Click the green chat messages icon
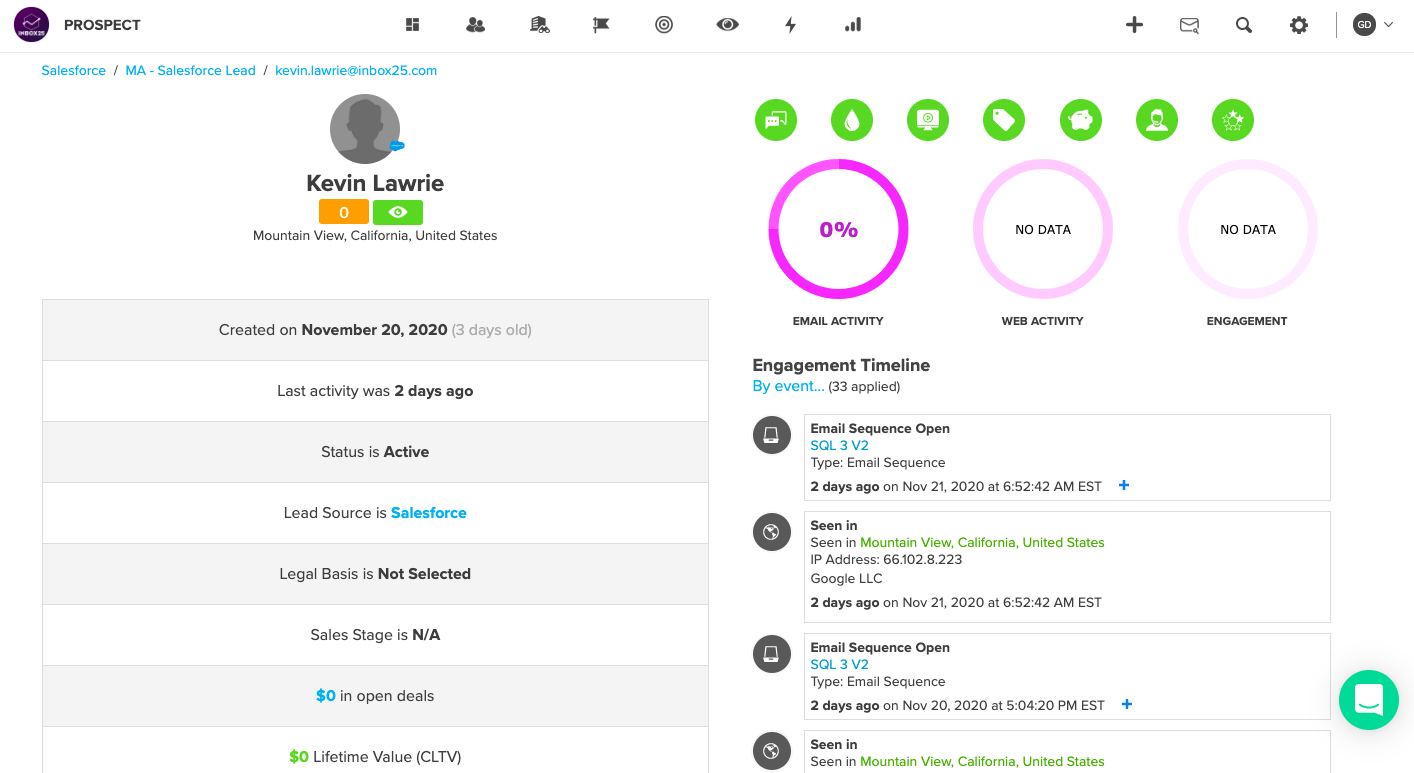1414x773 pixels. pos(776,121)
